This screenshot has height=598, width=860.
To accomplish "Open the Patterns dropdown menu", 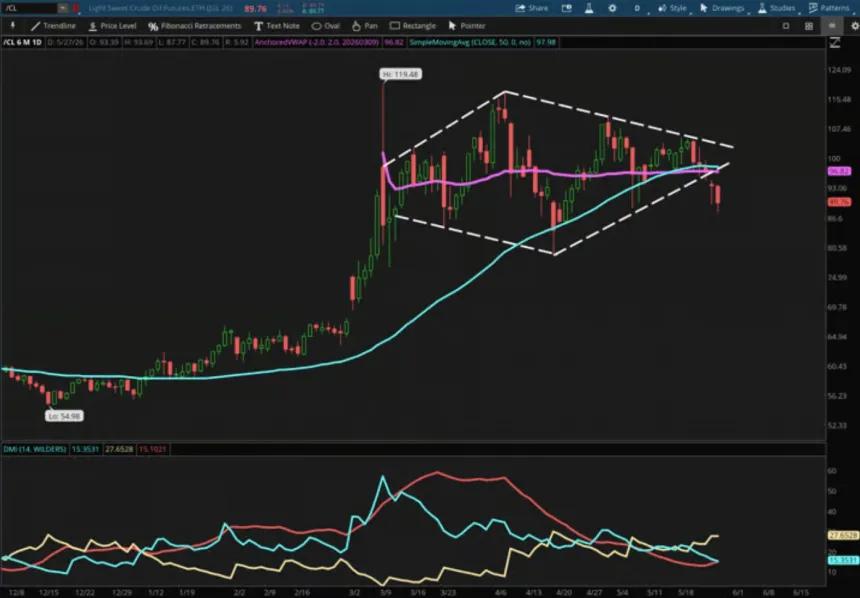I will (x=829, y=8).
